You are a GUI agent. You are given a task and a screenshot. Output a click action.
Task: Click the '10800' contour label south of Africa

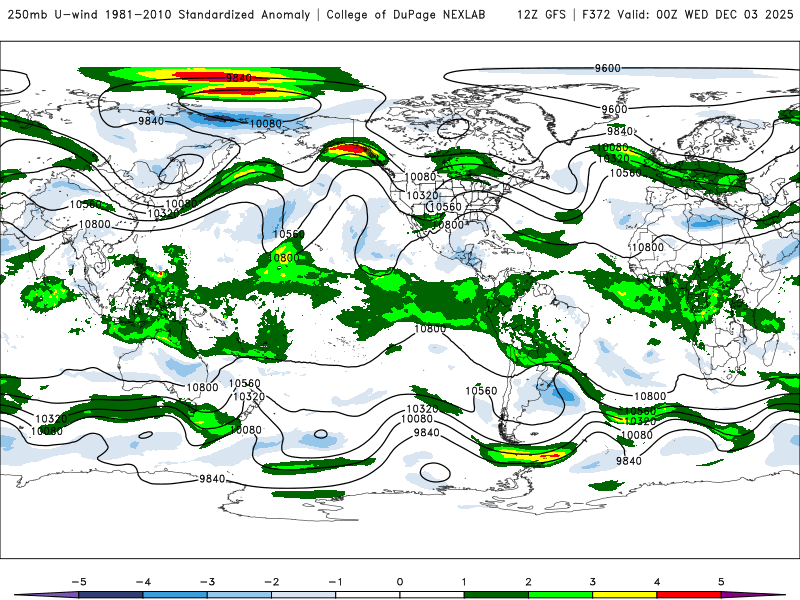tap(650, 396)
